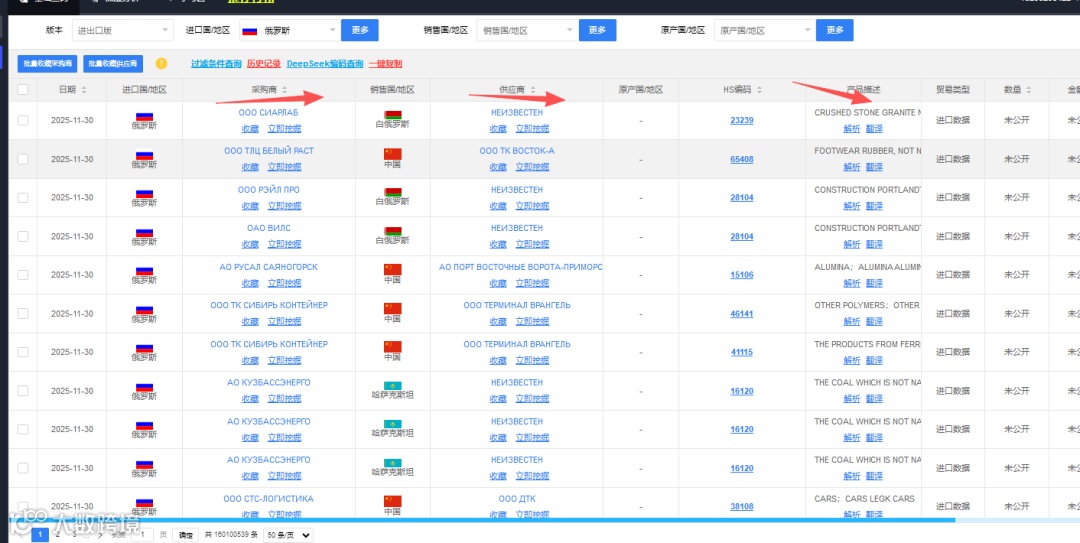Click the 贸易类型 column header
This screenshot has height=543, width=1080.
pyautogui.click(x=953, y=90)
